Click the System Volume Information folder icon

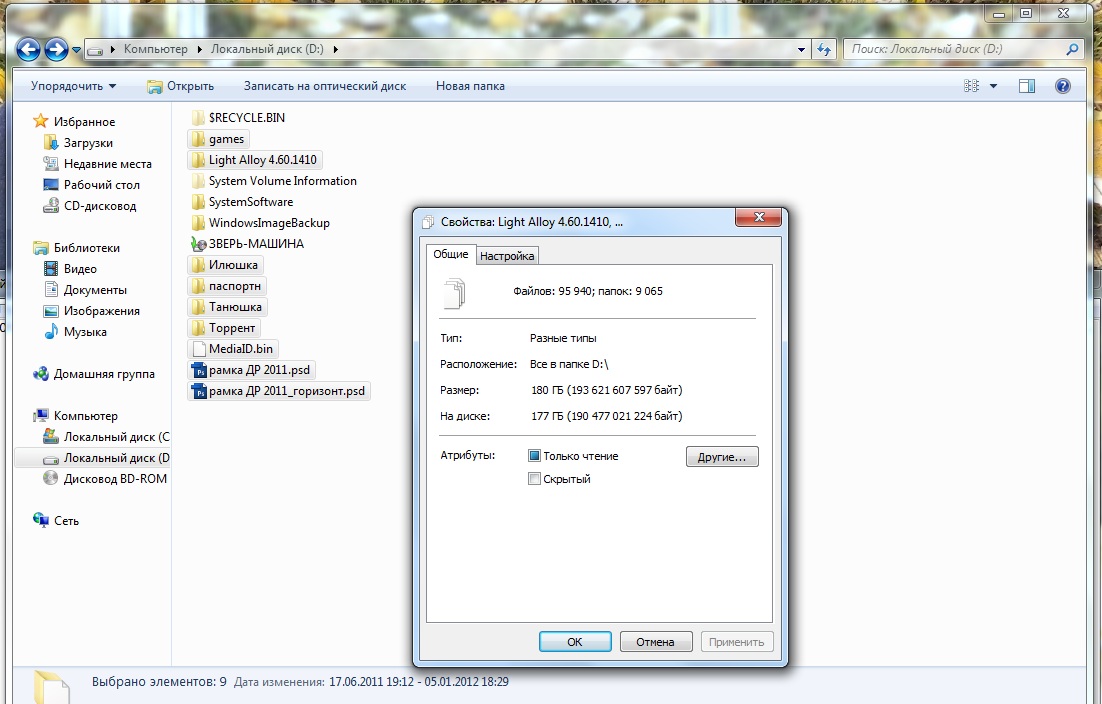point(198,181)
